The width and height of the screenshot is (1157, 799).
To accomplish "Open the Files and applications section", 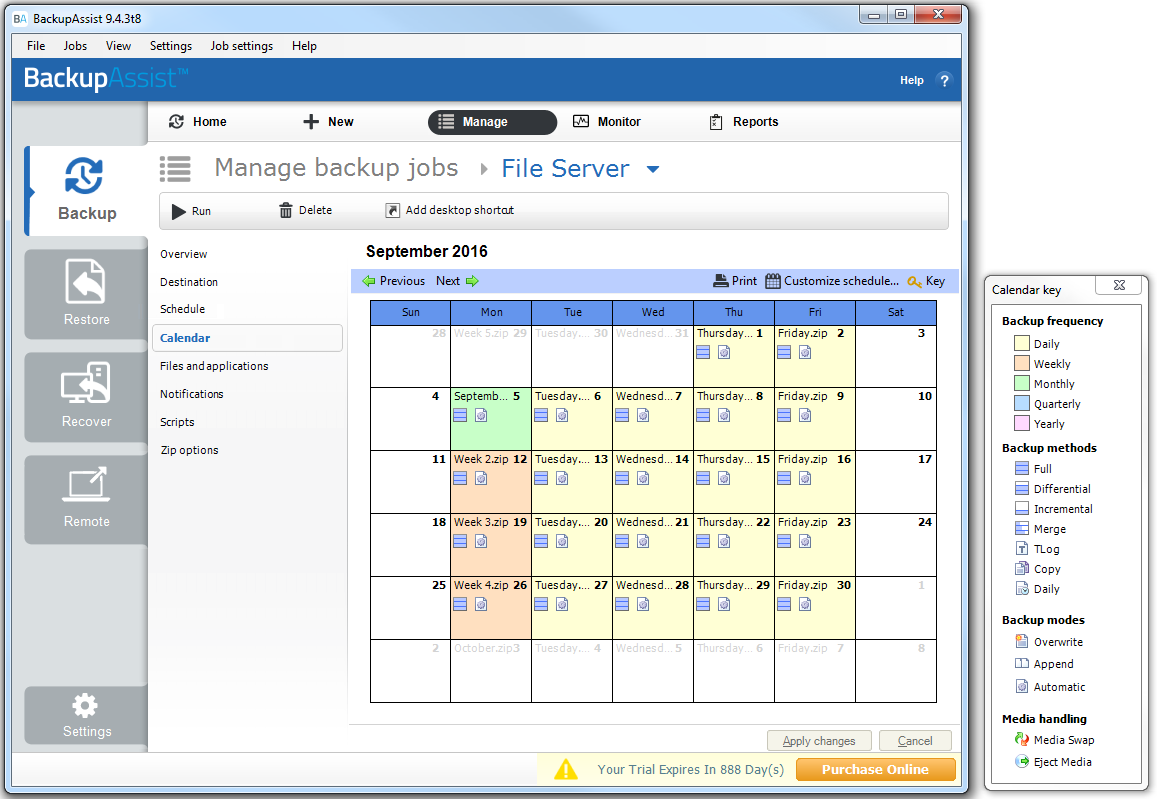I will click(214, 366).
